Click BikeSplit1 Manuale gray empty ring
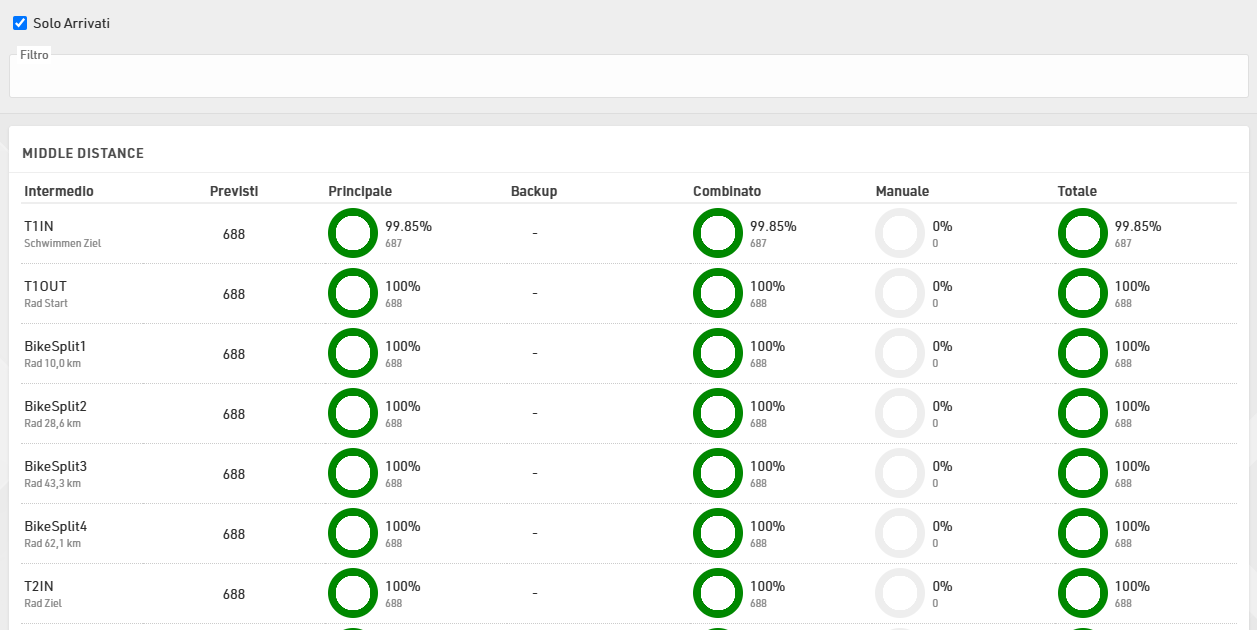Screen dimensions: 1257x630 click(x=900, y=353)
